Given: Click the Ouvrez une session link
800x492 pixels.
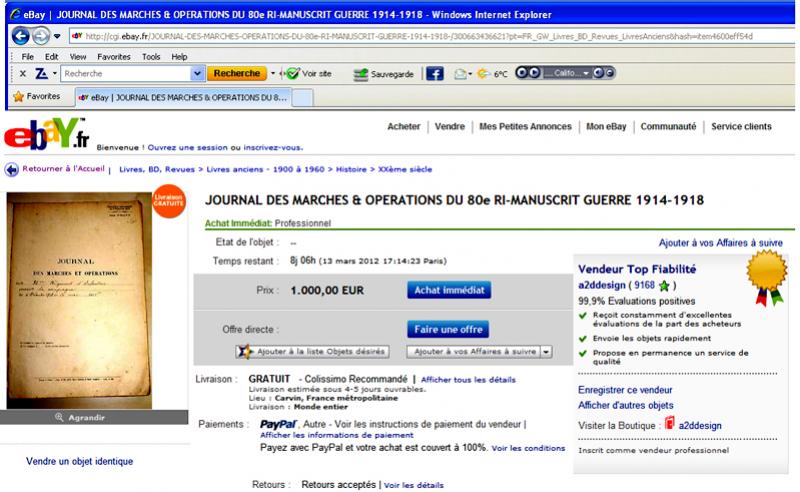Looking at the screenshot, I should coord(188,147).
